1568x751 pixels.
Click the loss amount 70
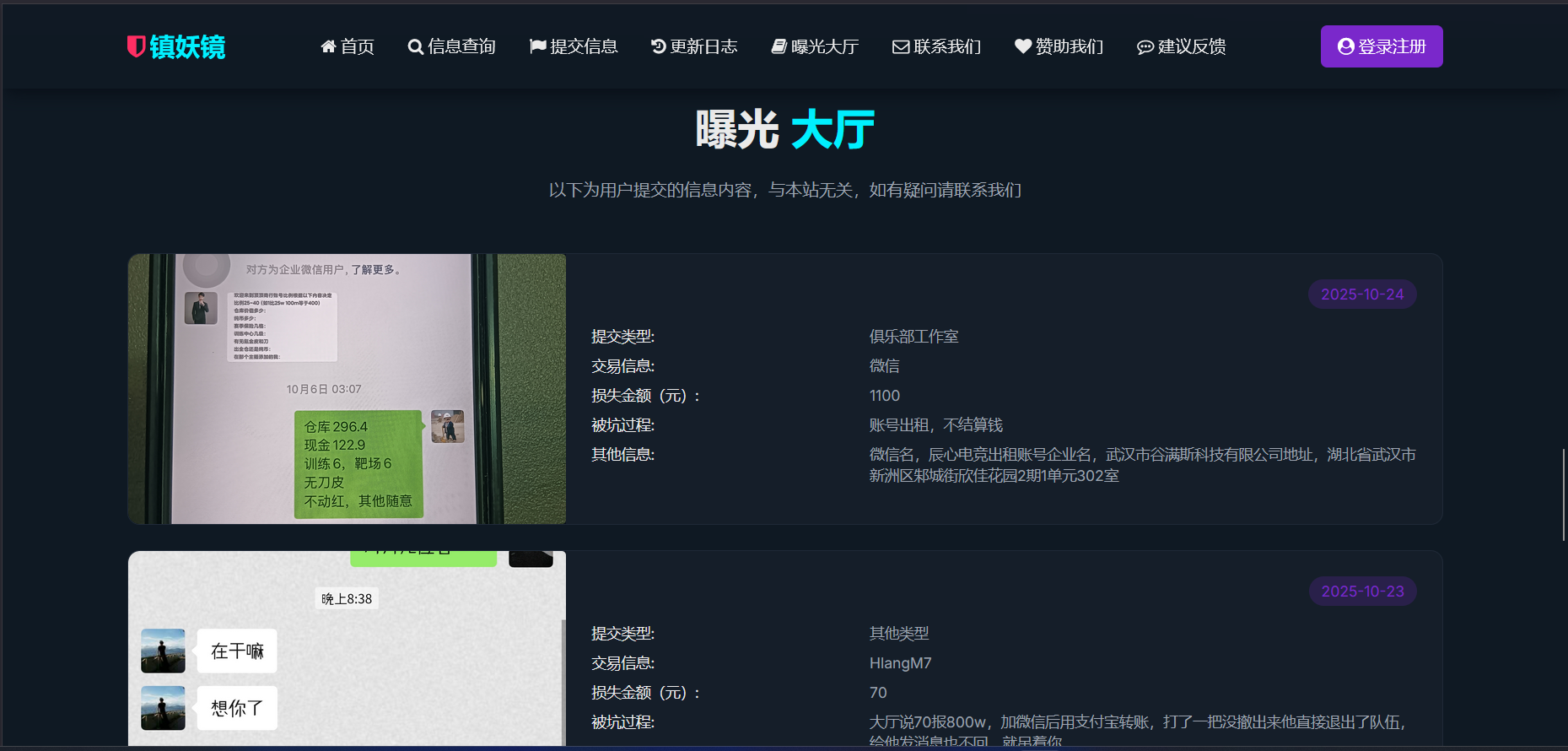point(878,693)
